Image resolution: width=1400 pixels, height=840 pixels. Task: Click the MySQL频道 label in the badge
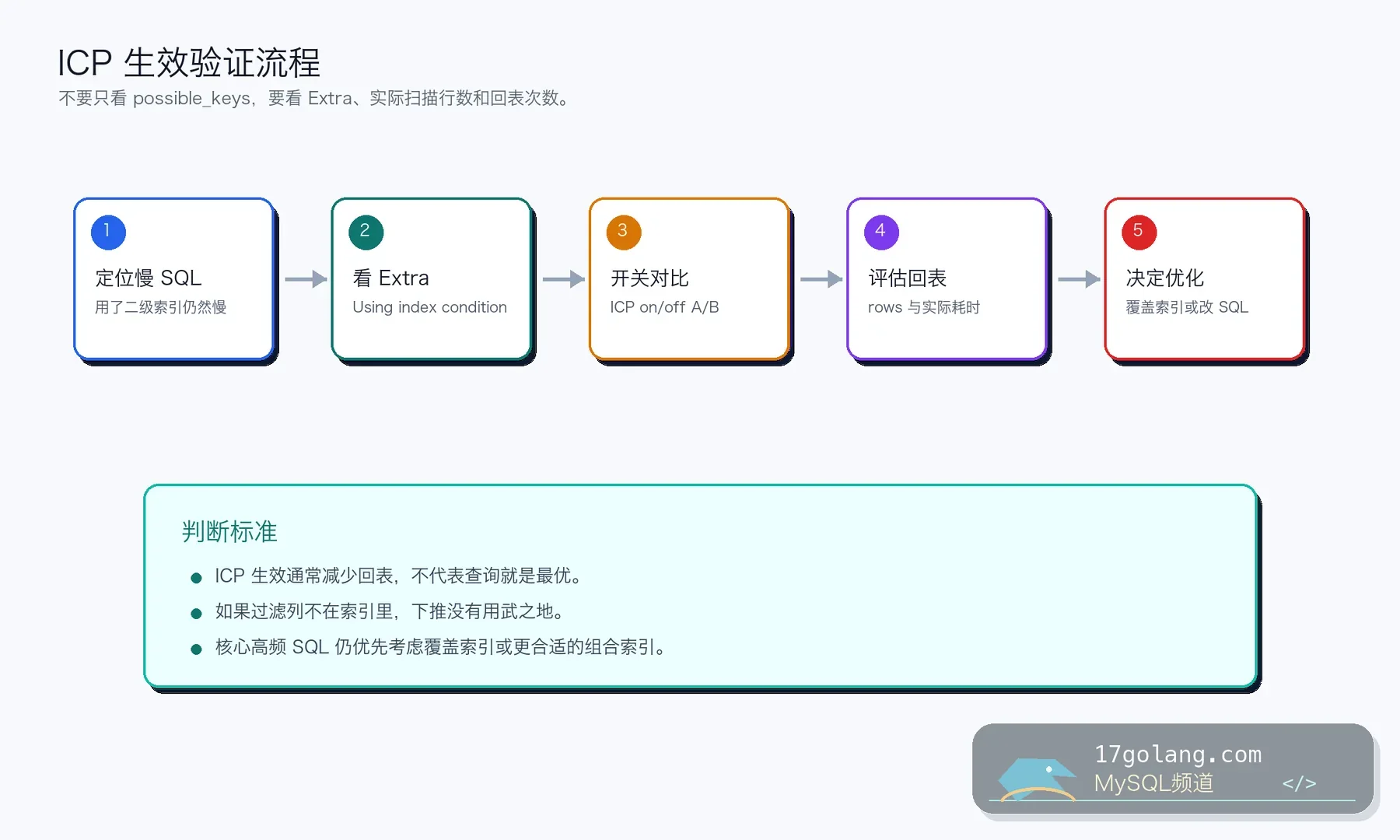(1153, 783)
